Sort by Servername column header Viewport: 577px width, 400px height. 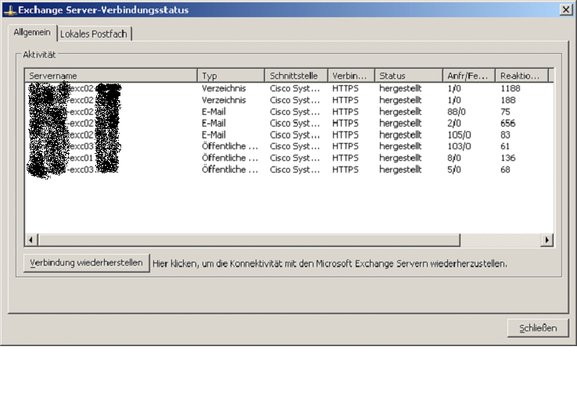tap(111, 75)
